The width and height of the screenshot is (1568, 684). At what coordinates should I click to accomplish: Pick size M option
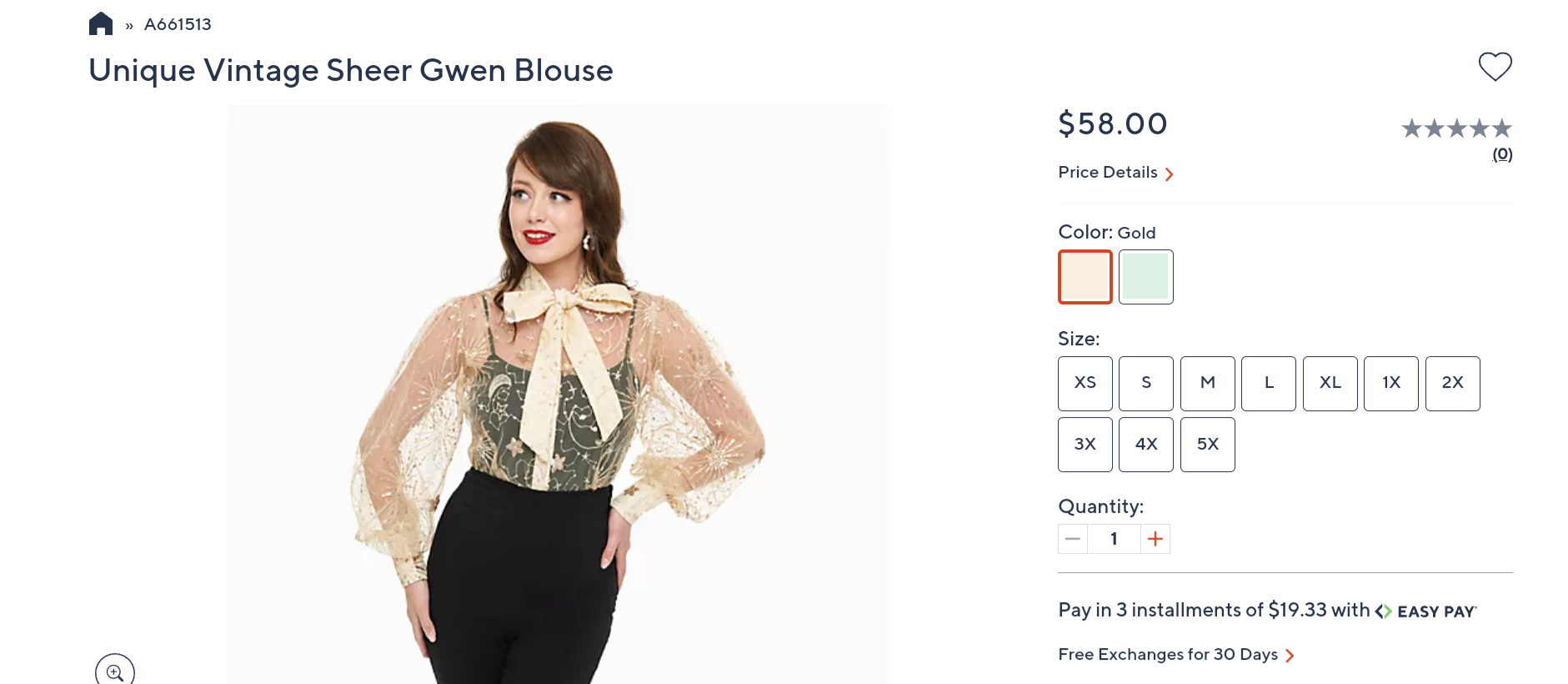tap(1208, 384)
